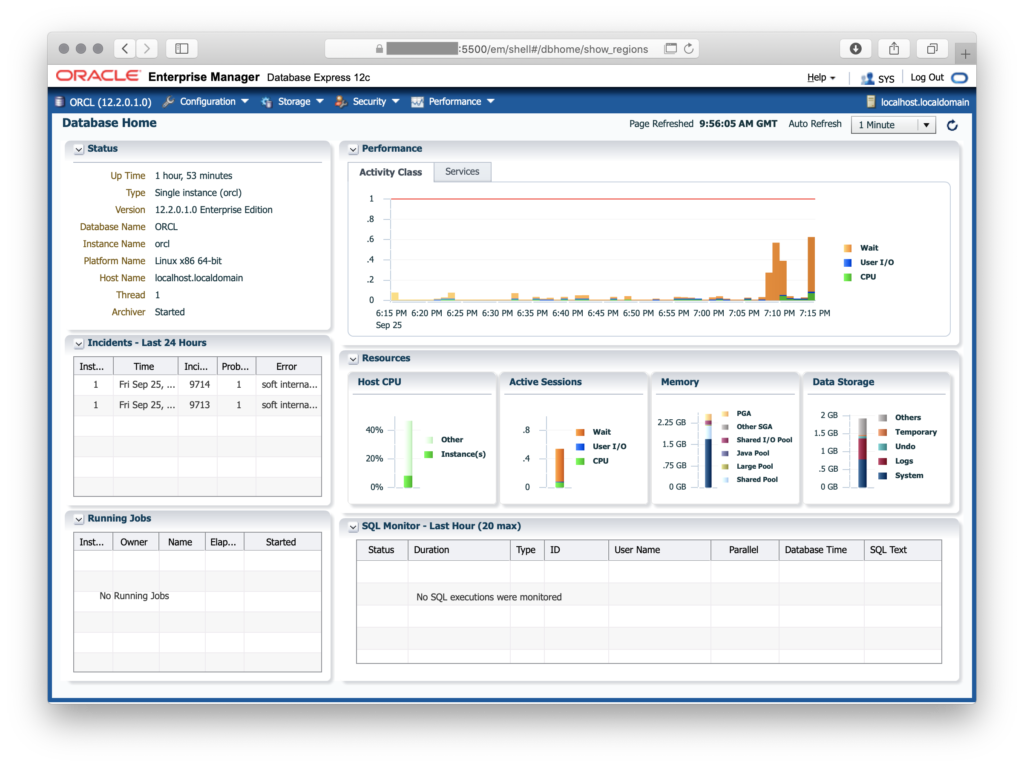The image size is (1024, 767).
Task: Sort running jobs by Owner column
Action: 135,542
